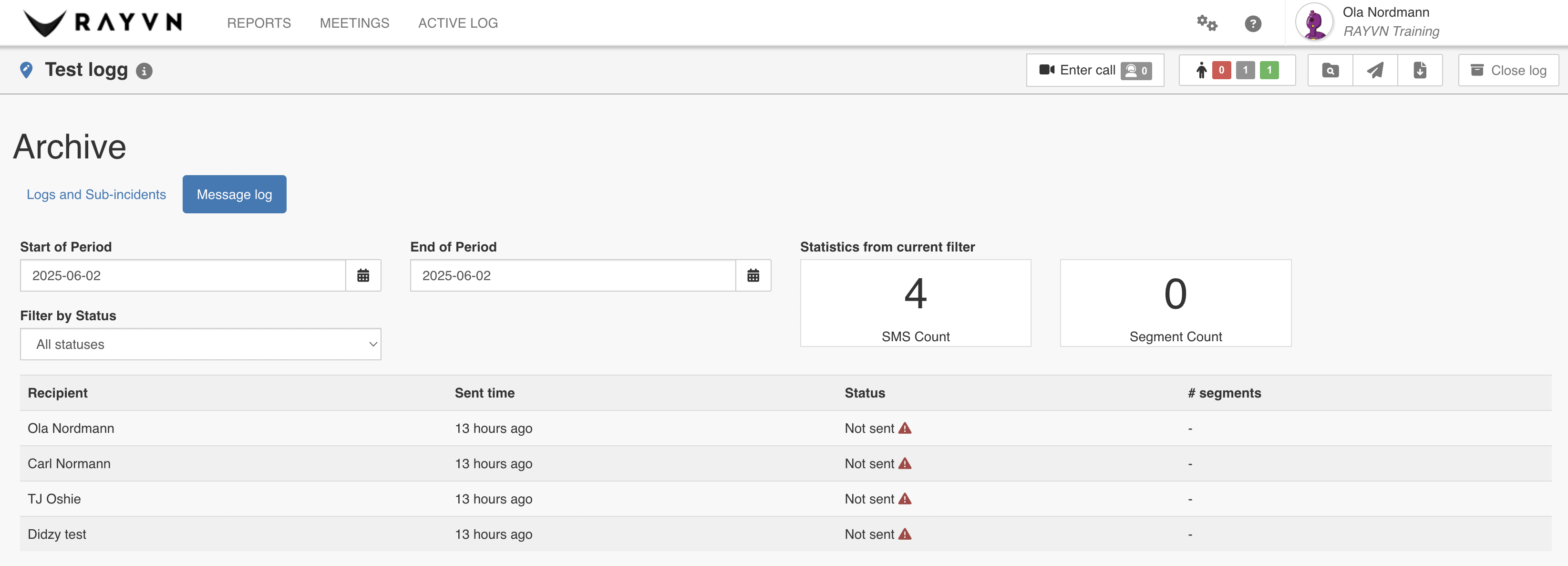
Task: Click the # segments column header
Action: point(1224,393)
